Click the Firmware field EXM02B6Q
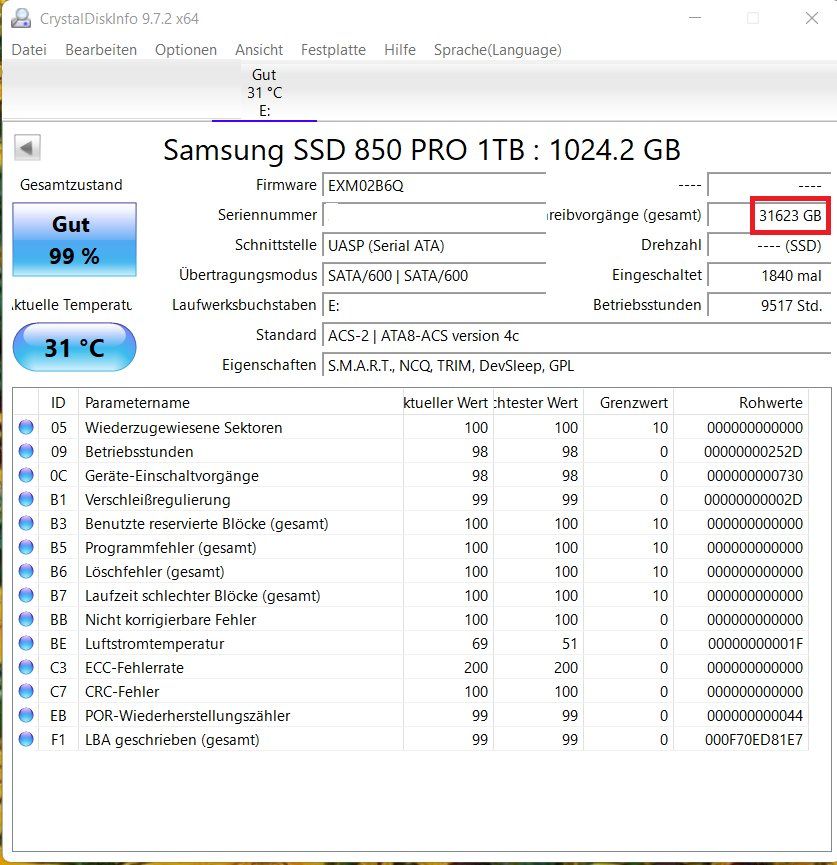The height and width of the screenshot is (865, 837). 434,185
